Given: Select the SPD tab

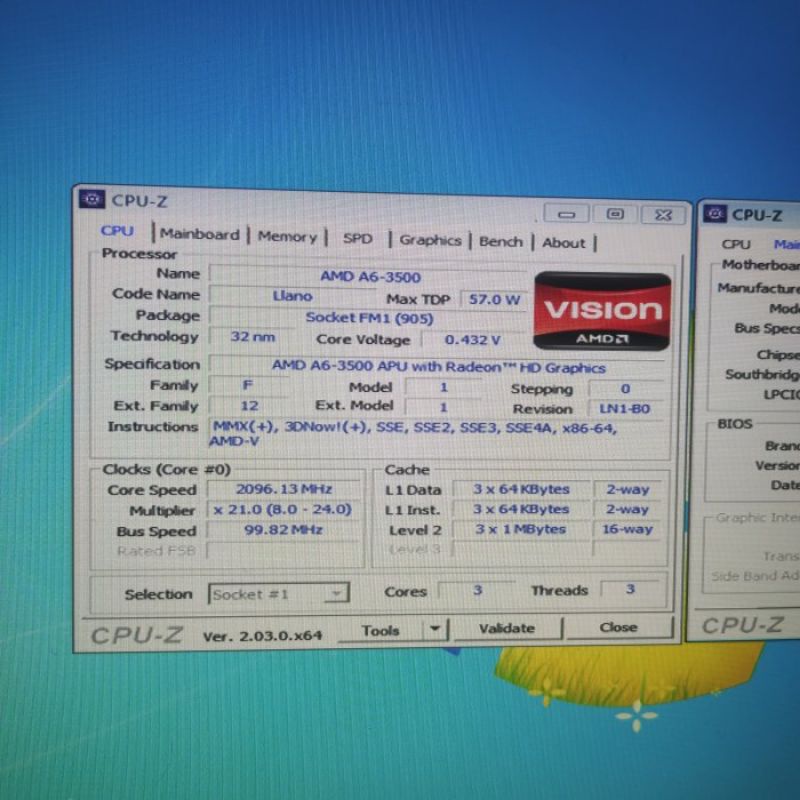Looking at the screenshot, I should coord(358,239).
